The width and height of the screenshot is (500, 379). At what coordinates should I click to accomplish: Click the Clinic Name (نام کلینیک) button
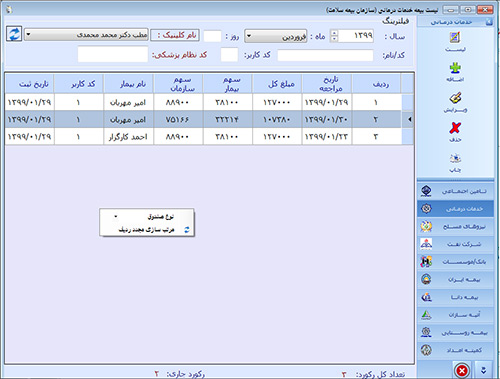point(175,35)
